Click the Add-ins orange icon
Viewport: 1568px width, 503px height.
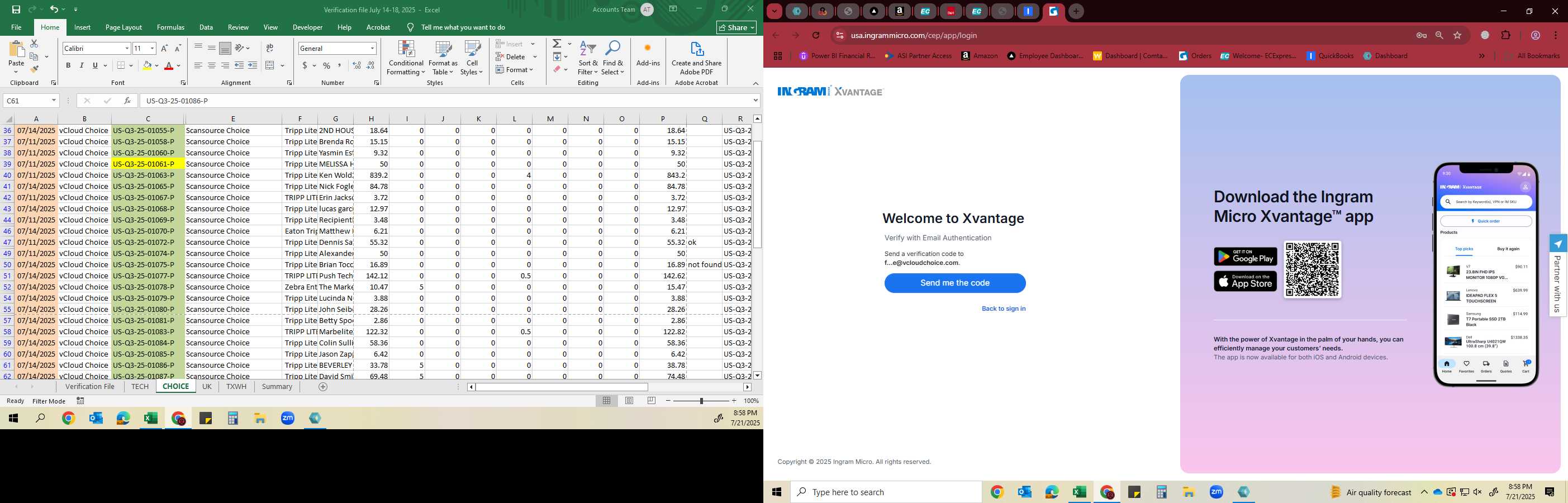pos(648,48)
